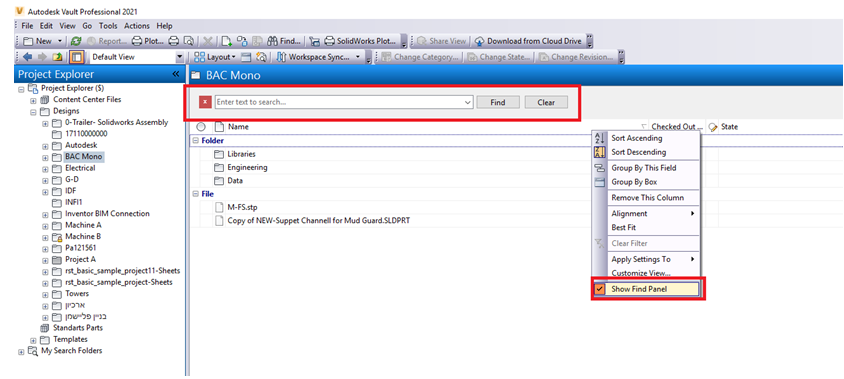Click the Refresh icon in the toolbar
Screen dimensions: 844x379
click(x=76, y=41)
